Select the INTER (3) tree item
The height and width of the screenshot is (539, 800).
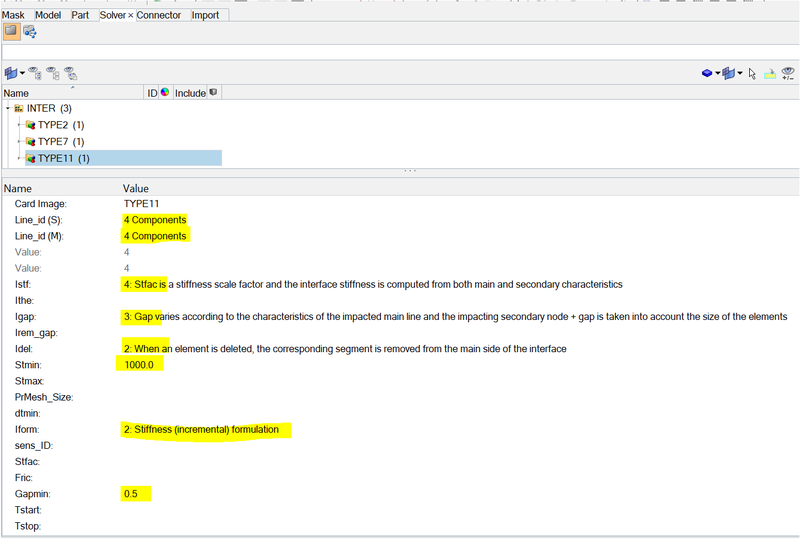(49, 108)
